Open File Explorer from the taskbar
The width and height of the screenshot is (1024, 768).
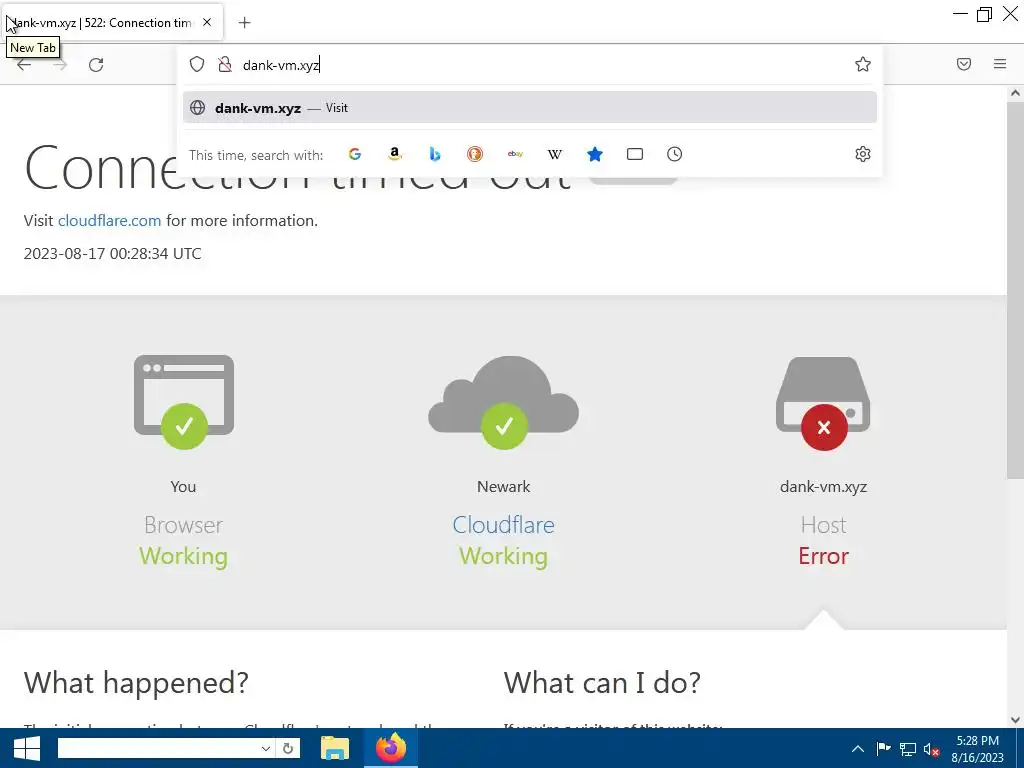point(335,748)
